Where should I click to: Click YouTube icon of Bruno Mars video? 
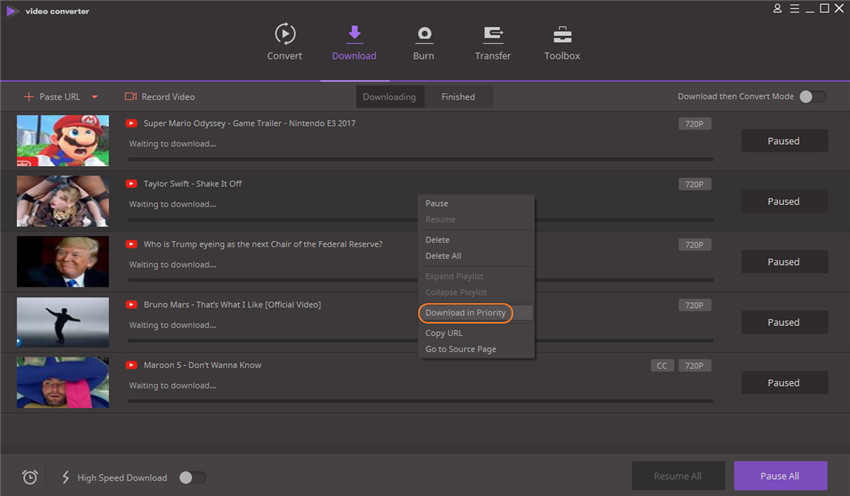(131, 305)
